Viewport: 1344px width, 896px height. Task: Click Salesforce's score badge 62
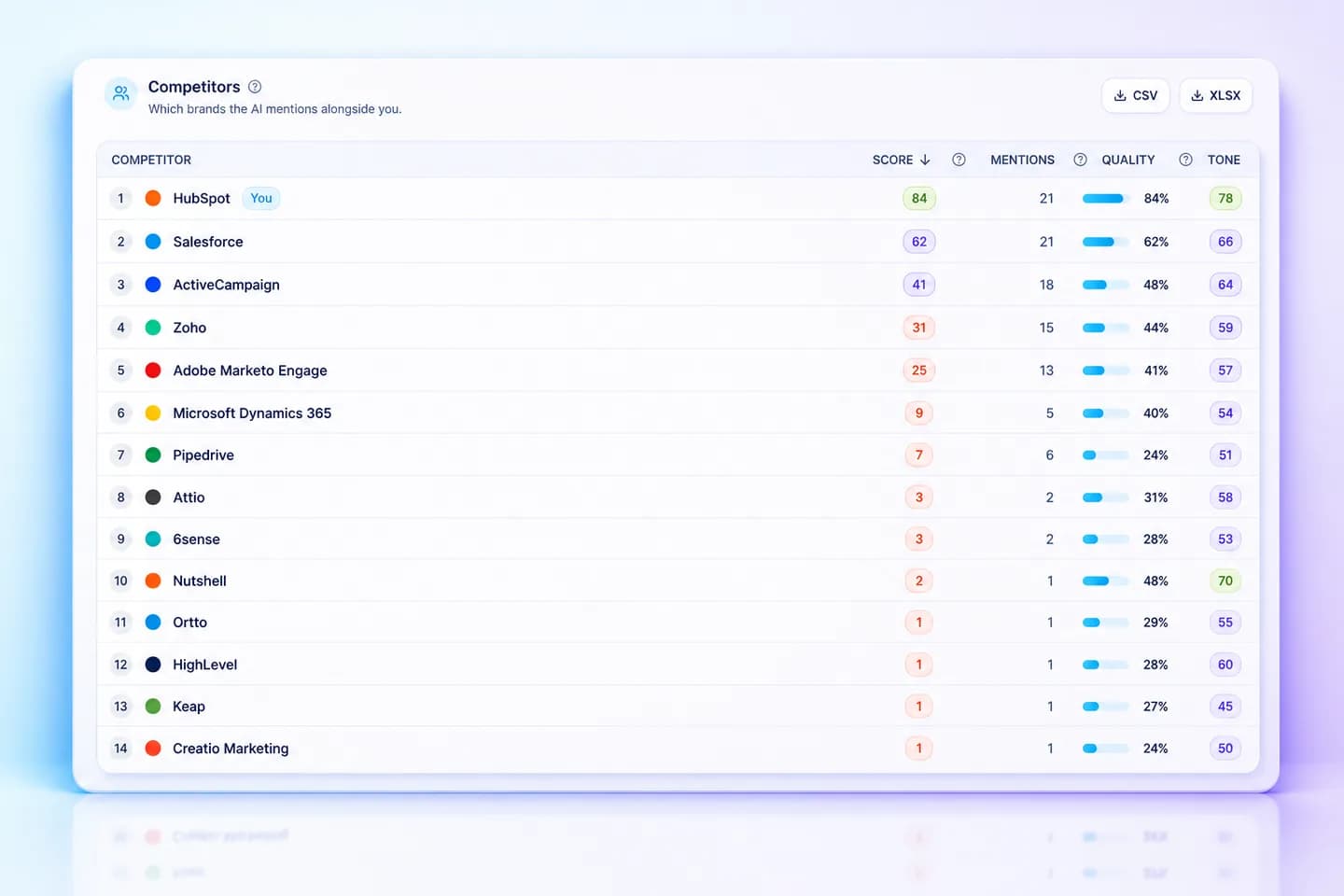[919, 242]
